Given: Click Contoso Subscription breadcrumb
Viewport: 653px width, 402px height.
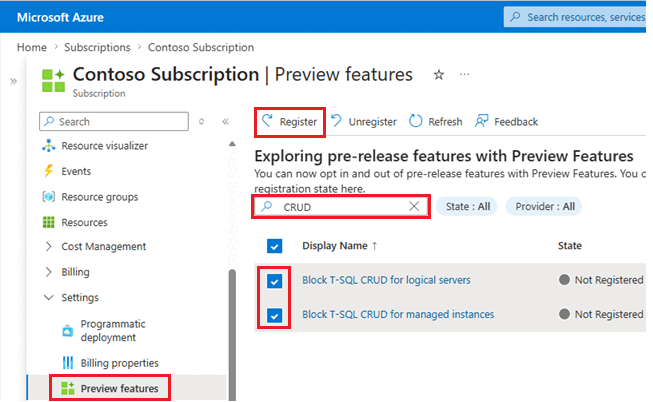Looking at the screenshot, I should tap(201, 47).
